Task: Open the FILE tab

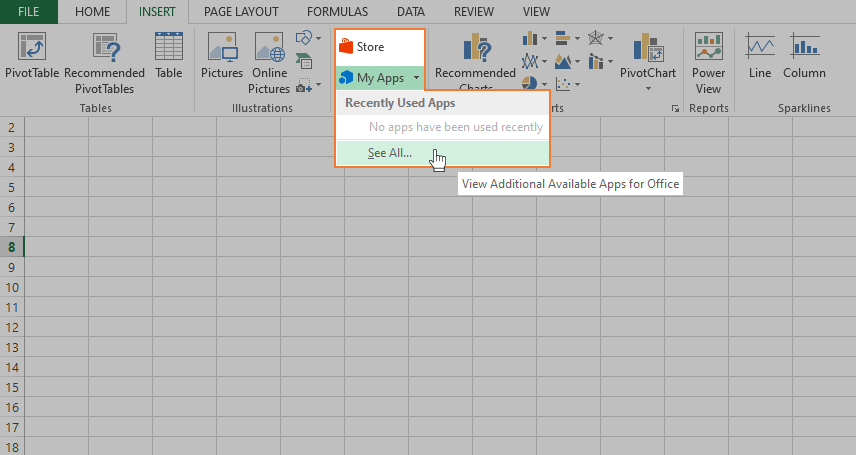Action: pyautogui.click(x=28, y=11)
